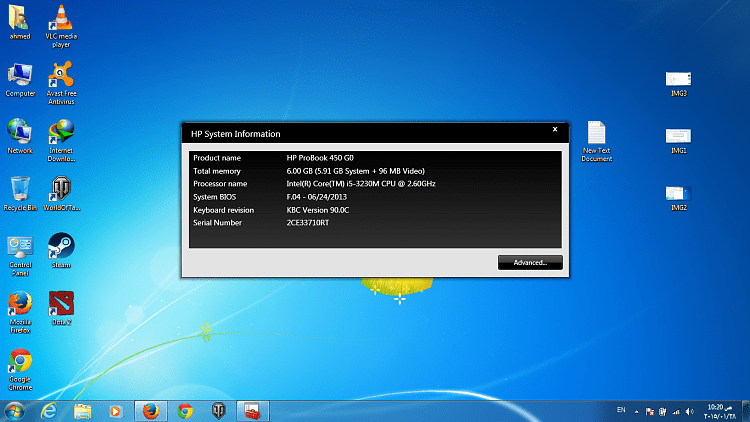Select the IMG1 image file
This screenshot has width=750, height=422.
pos(678,141)
